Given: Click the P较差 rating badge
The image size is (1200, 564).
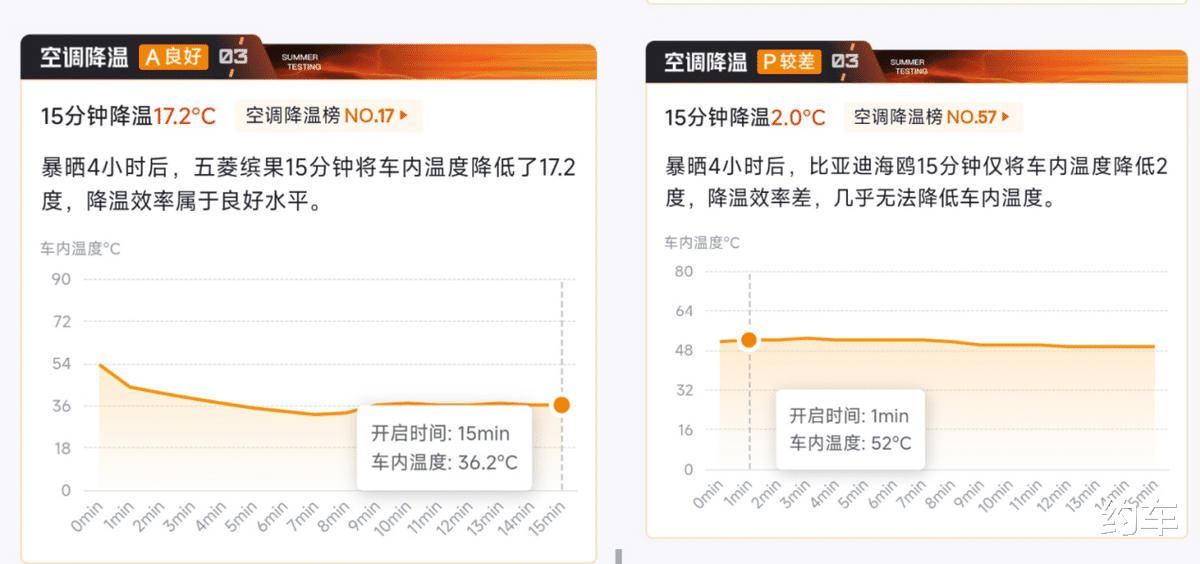Looking at the screenshot, I should point(789,62).
